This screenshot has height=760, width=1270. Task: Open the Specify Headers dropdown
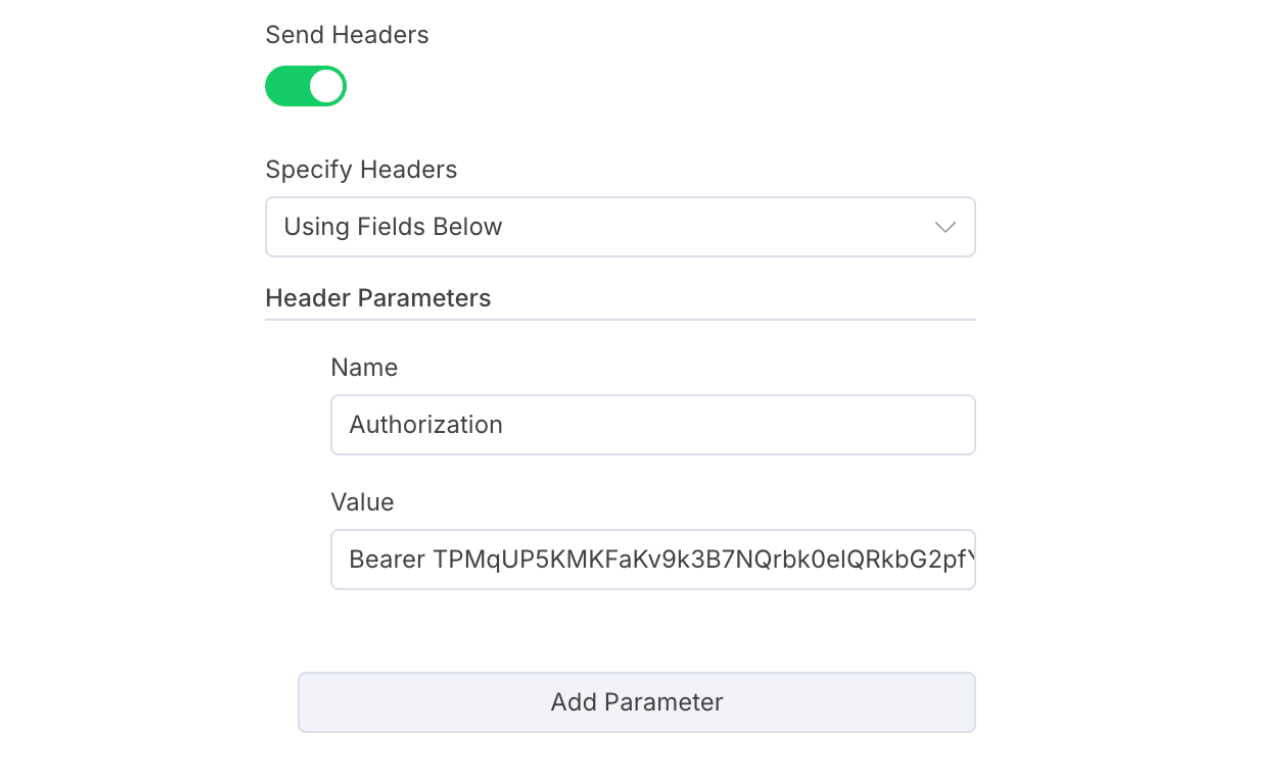point(619,227)
